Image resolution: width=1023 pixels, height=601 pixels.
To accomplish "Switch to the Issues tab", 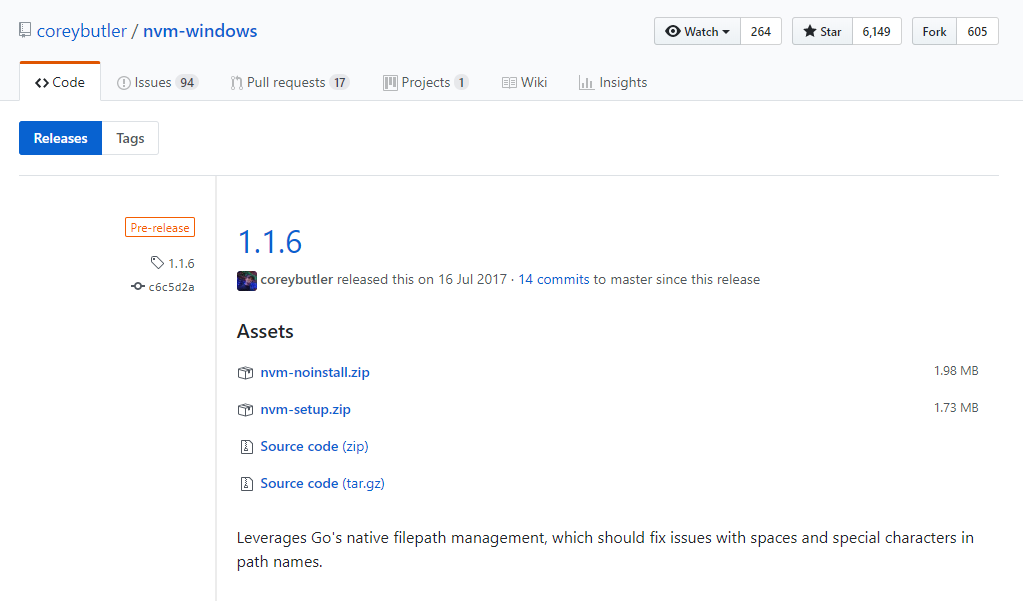I will pos(157,82).
